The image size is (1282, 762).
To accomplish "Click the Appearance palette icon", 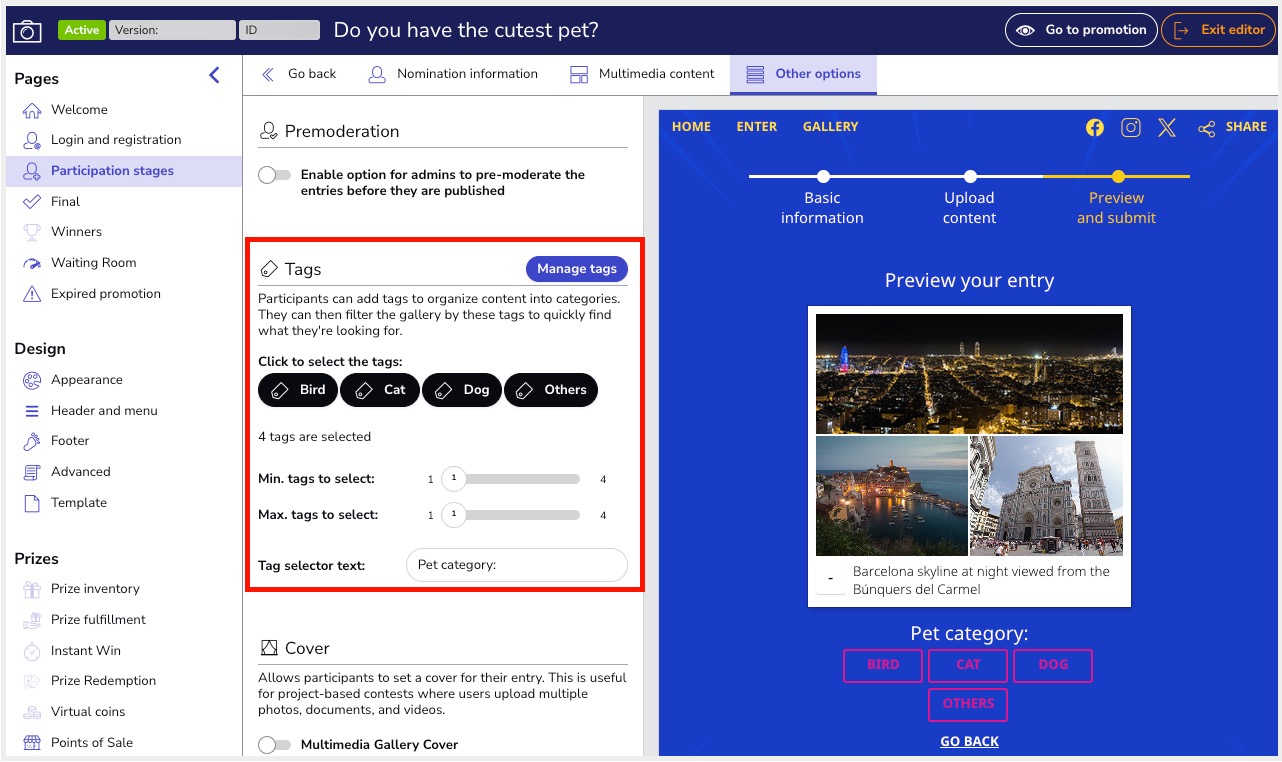I will [32, 380].
